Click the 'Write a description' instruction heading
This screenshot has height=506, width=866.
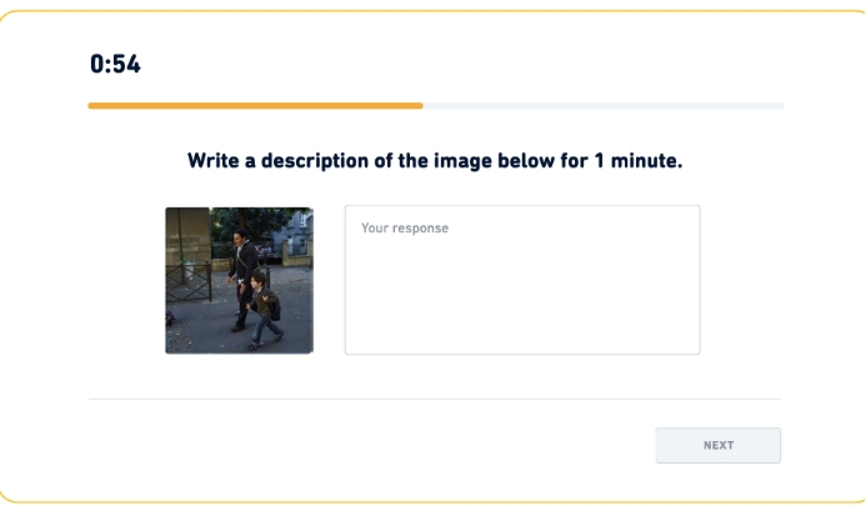coord(435,161)
